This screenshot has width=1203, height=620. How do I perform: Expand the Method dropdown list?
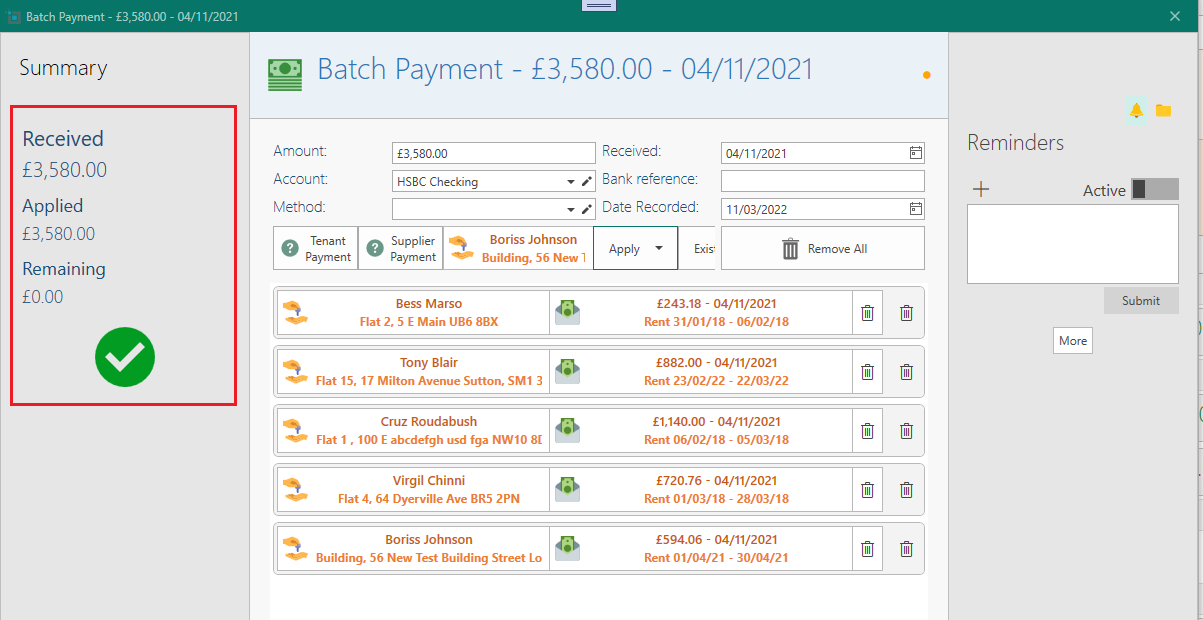click(571, 209)
